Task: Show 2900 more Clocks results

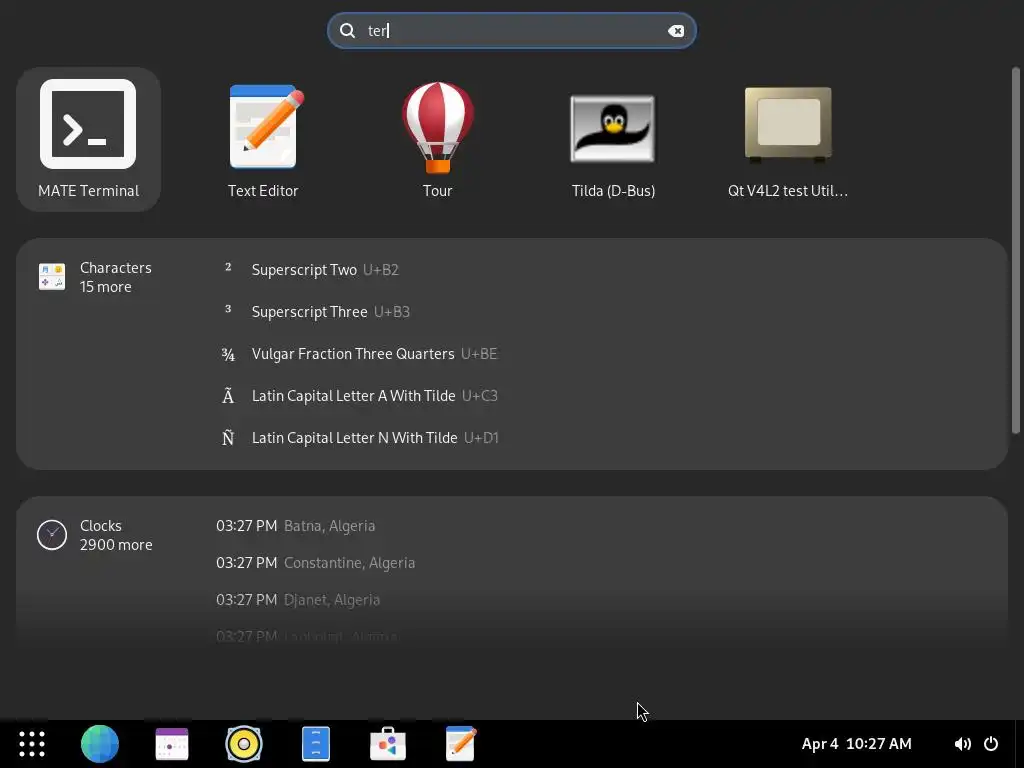Action: (116, 545)
